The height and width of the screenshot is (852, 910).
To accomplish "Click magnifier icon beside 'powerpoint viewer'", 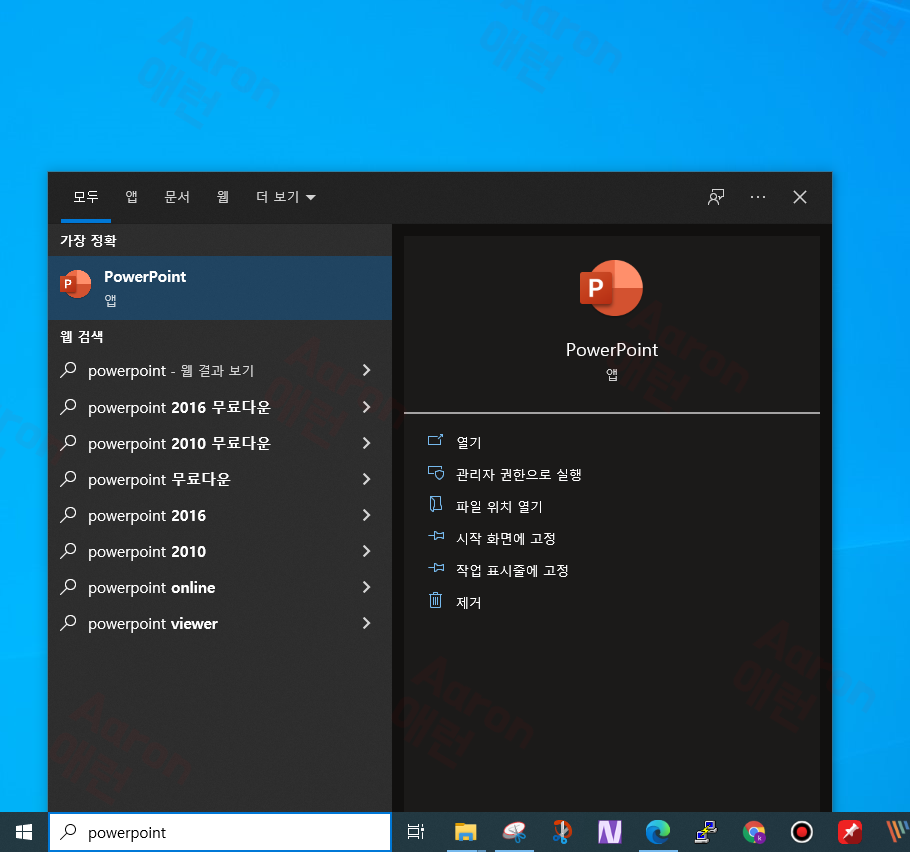I will tap(68, 623).
